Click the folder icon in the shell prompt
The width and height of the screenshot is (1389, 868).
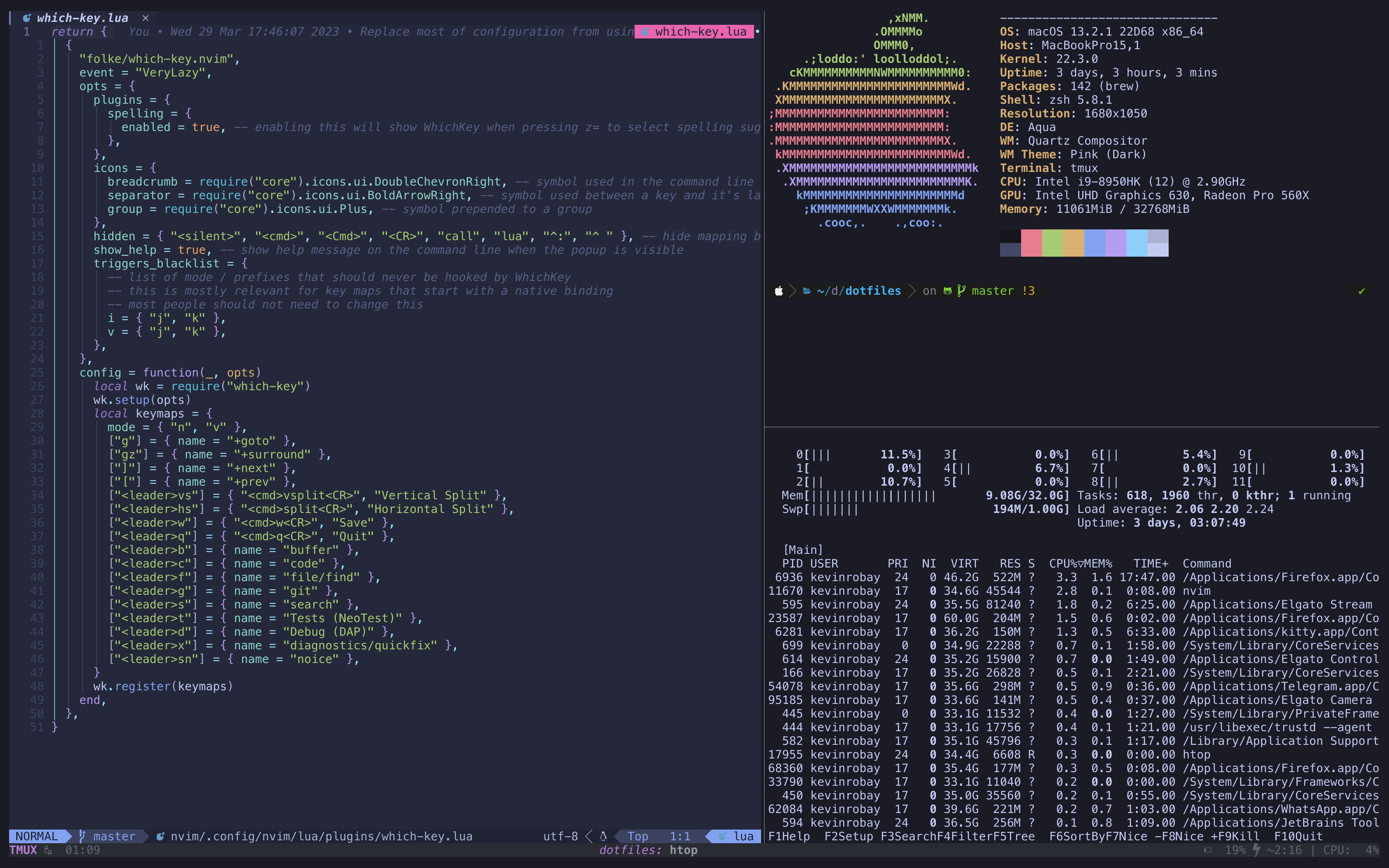point(807,291)
